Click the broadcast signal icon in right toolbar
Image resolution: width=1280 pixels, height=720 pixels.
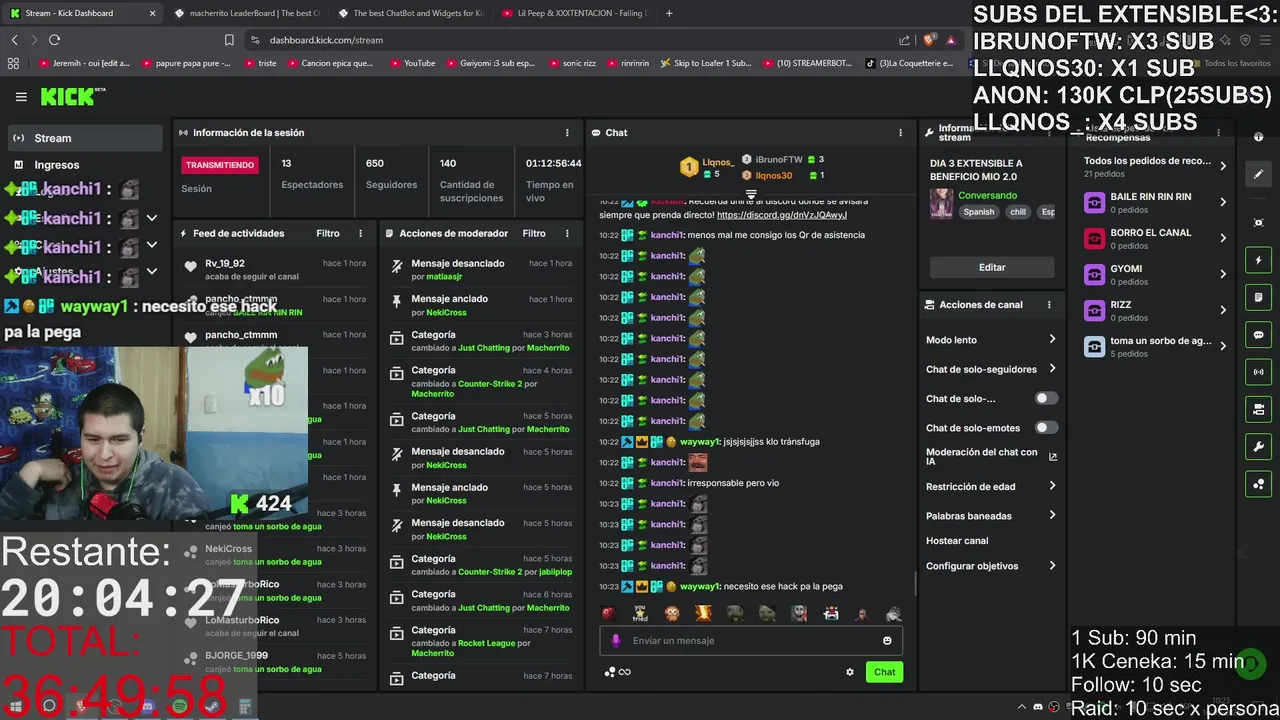(x=1259, y=372)
